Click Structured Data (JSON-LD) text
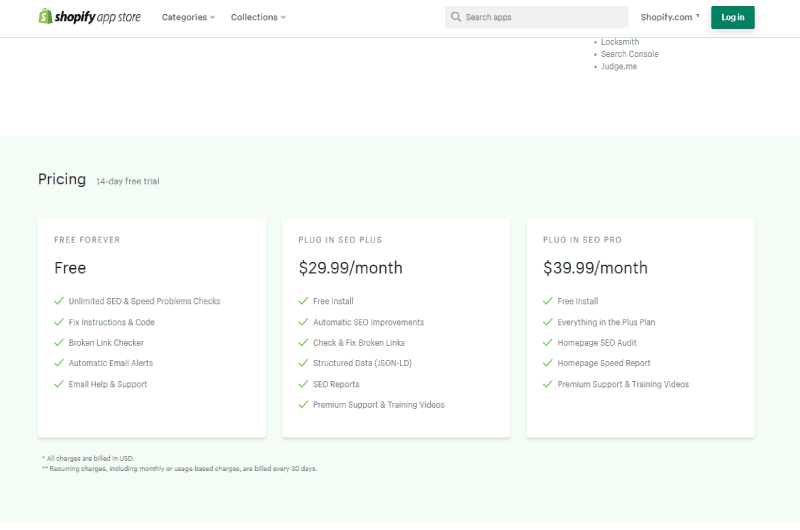This screenshot has width=800, height=530. (362, 363)
